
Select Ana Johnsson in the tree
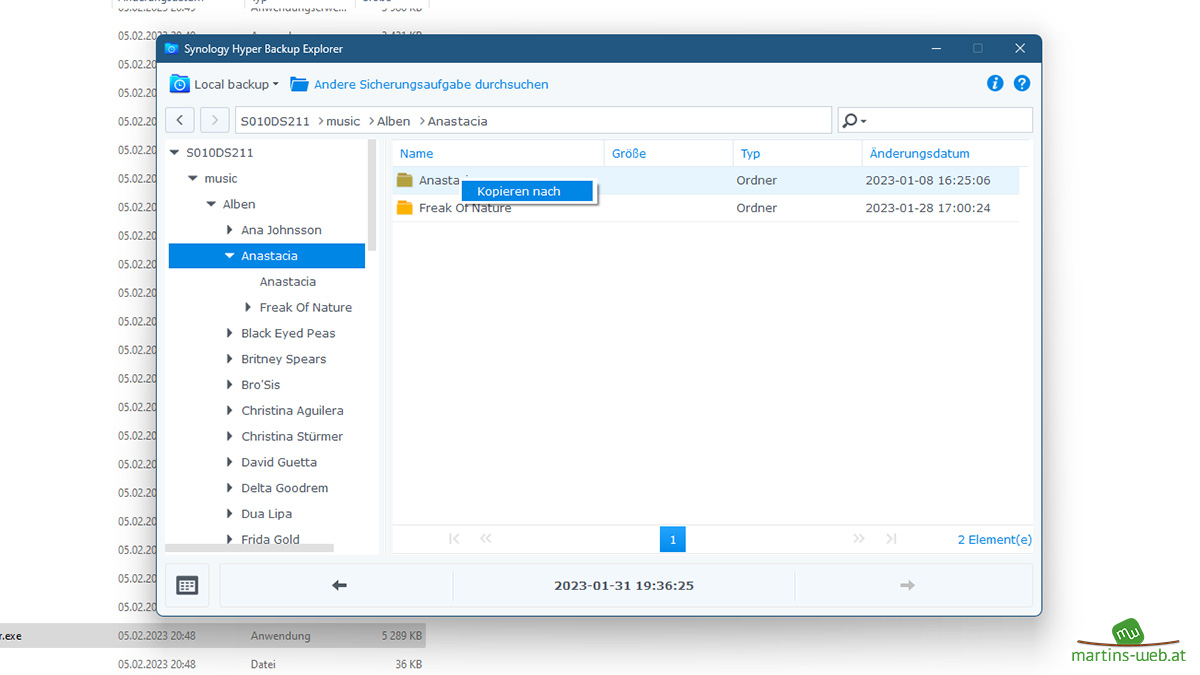point(281,230)
